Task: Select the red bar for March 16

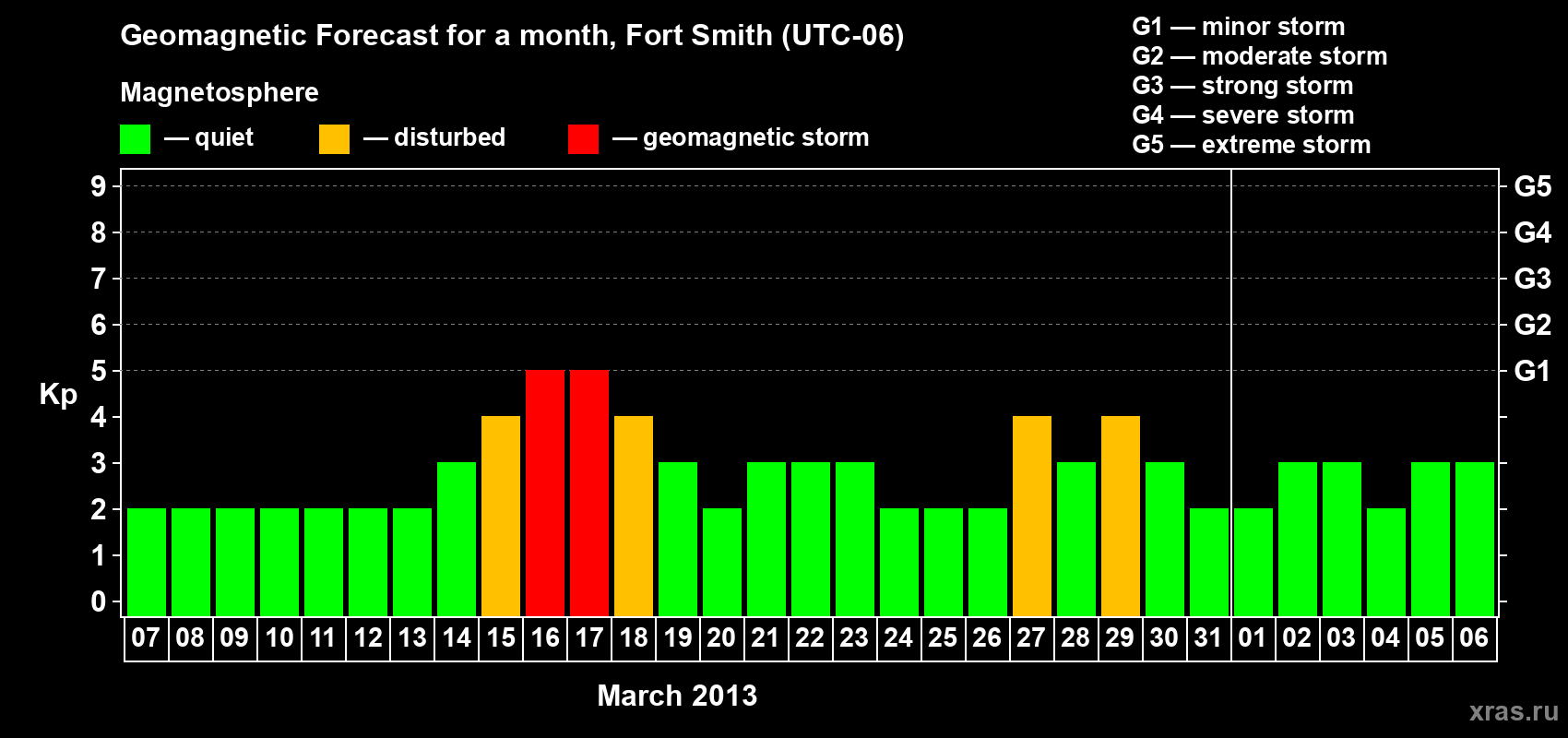Action: click(545, 494)
